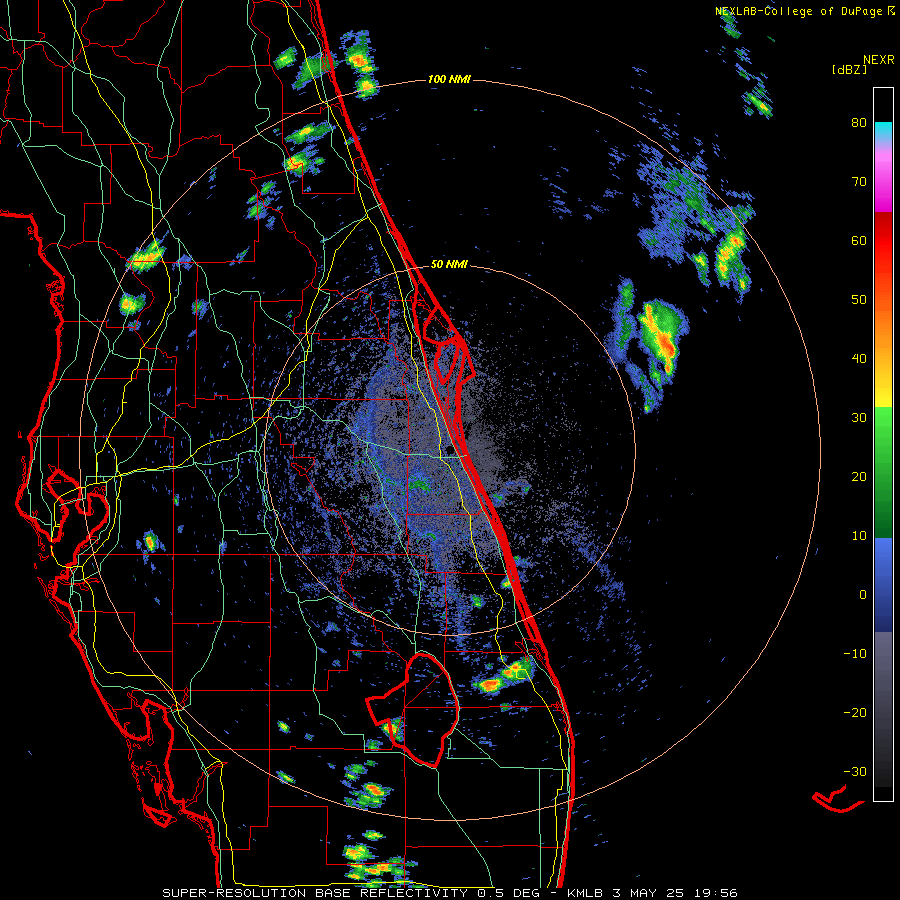This screenshot has height=900, width=900.
Task: Click the 80 dBZ legend value
Action: click(859, 123)
